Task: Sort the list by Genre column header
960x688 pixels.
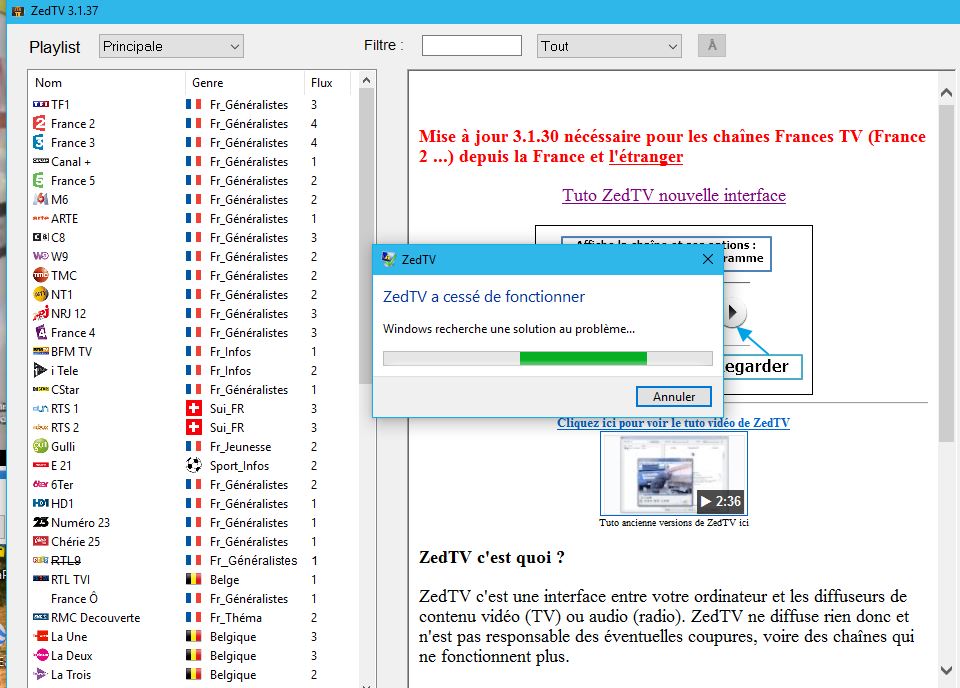Action: [x=245, y=83]
